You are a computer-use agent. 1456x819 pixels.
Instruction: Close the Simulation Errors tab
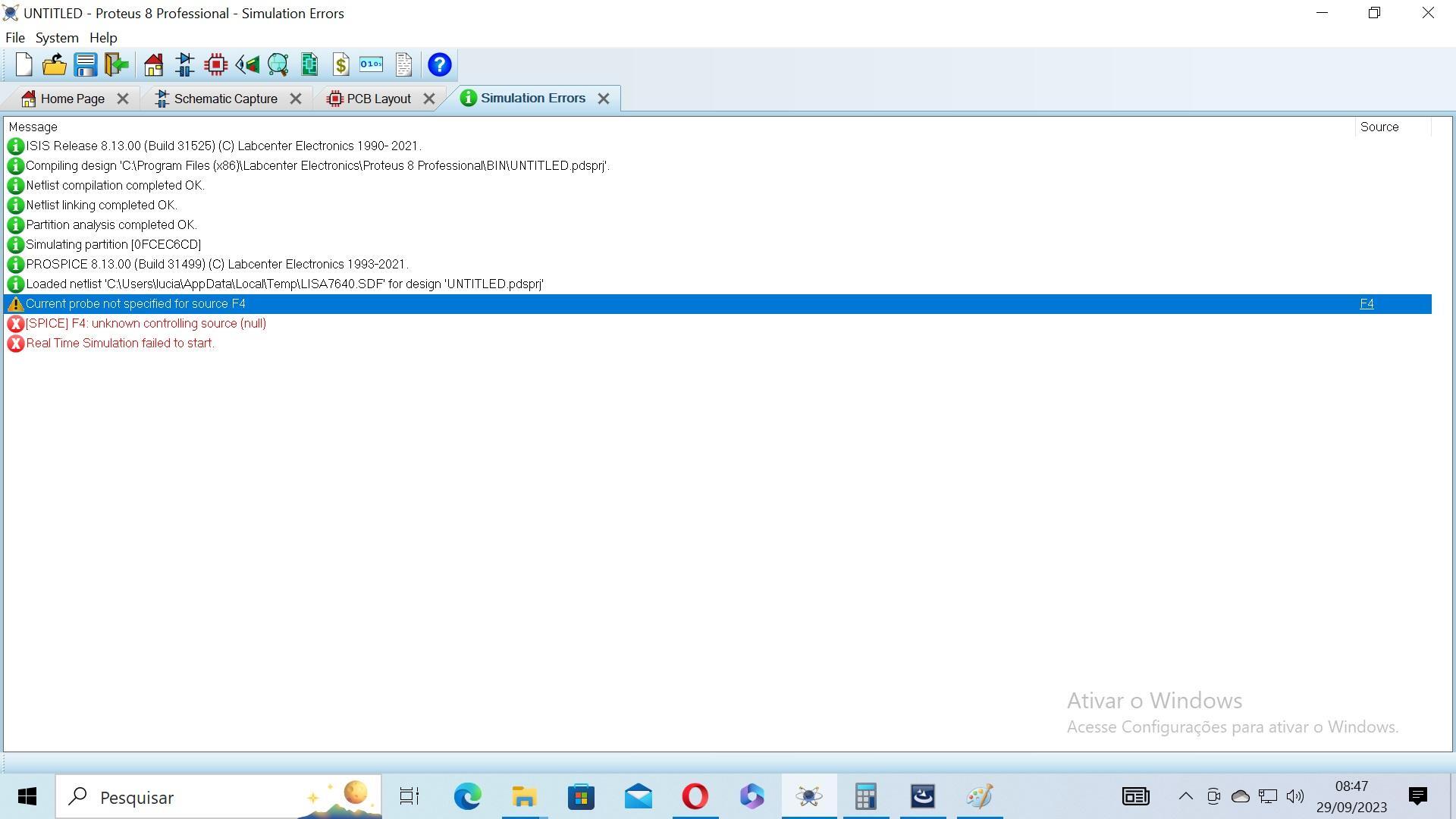tap(604, 99)
